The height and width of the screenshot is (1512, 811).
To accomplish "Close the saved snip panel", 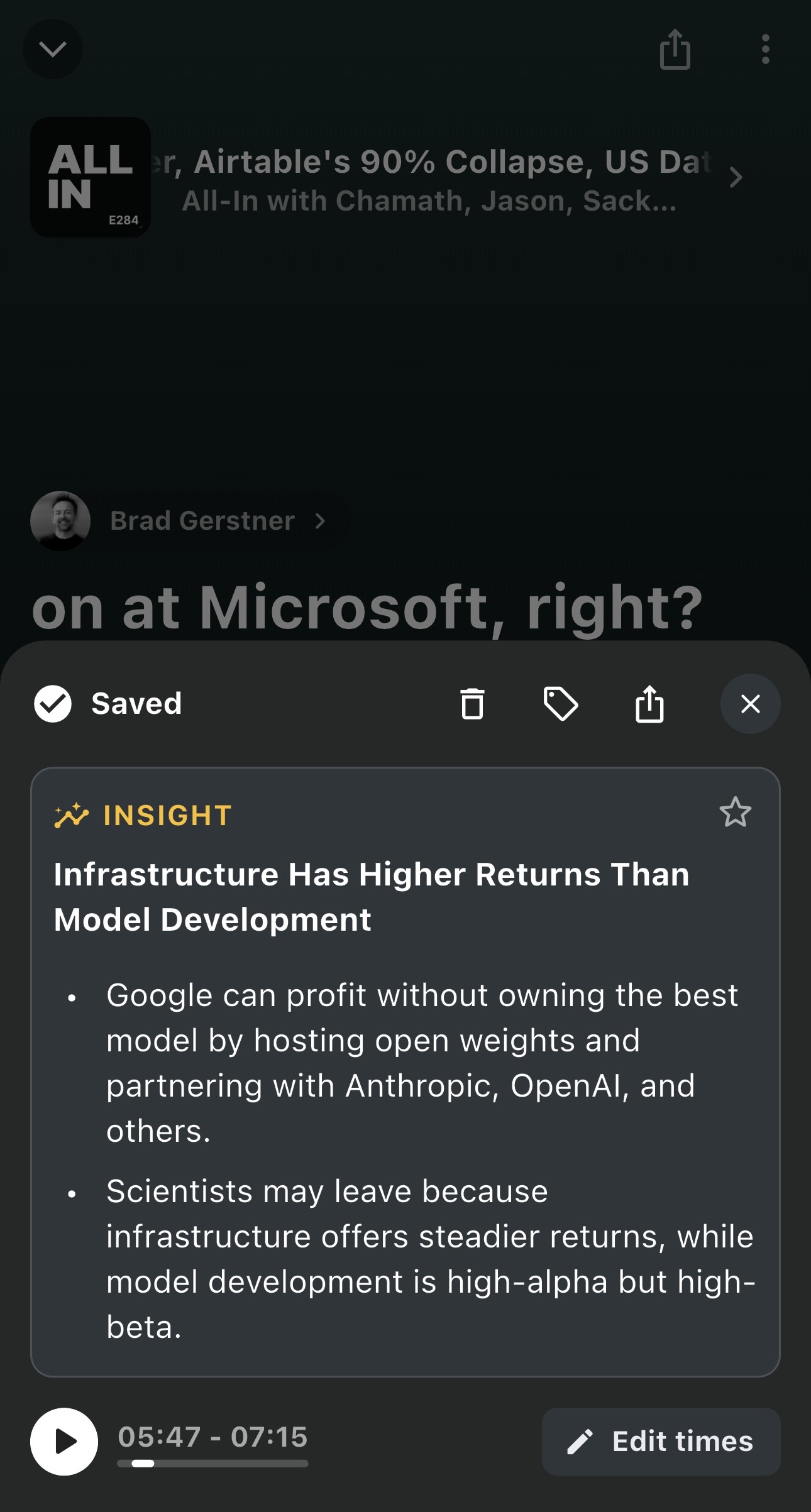I will [x=751, y=704].
